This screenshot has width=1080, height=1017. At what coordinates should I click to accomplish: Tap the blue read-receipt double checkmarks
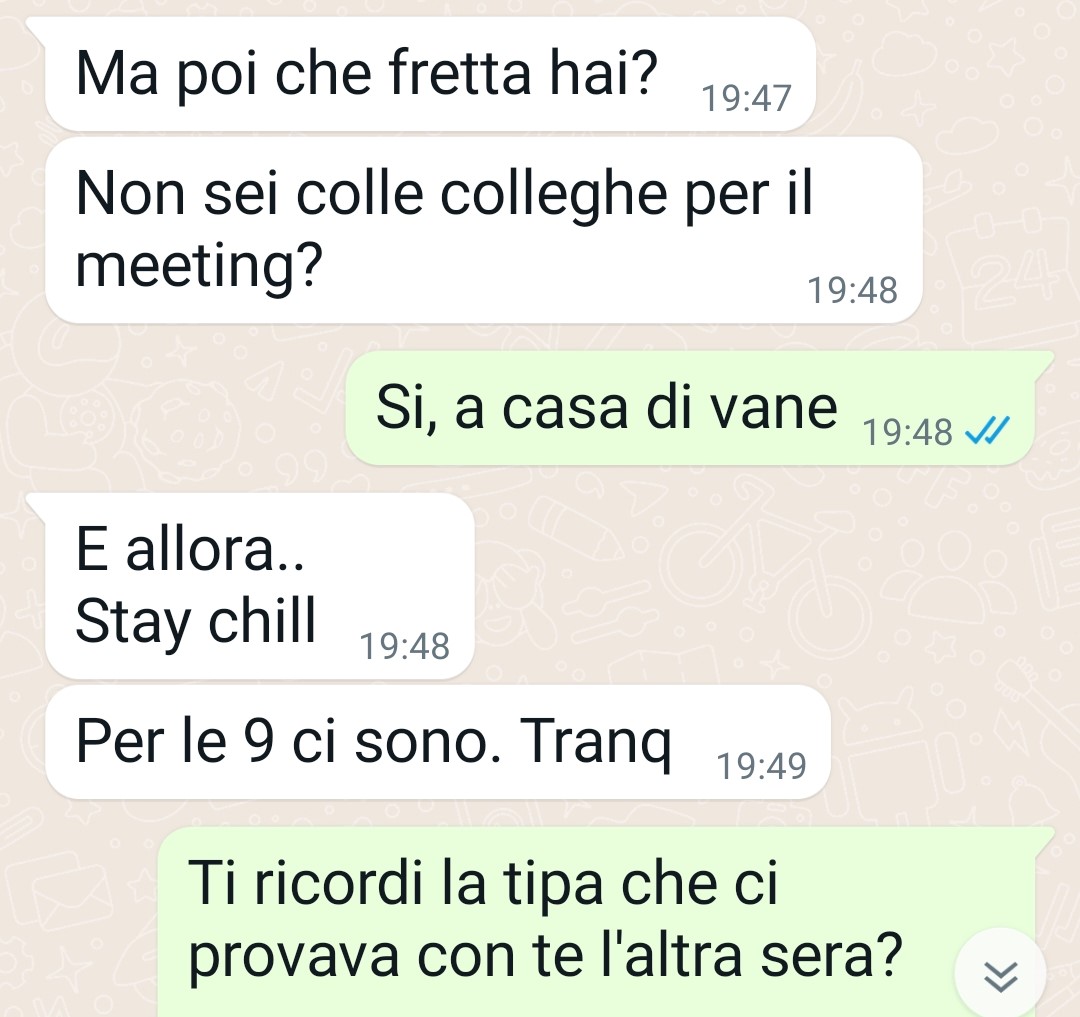(x=987, y=431)
